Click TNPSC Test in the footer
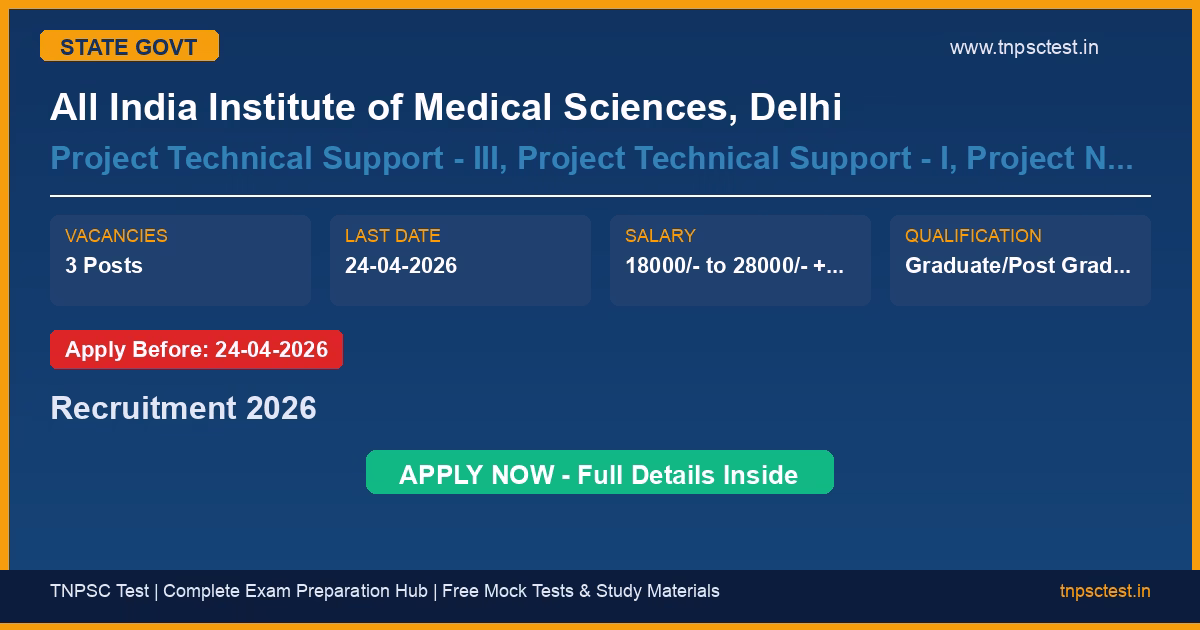The width and height of the screenshot is (1200, 630). tap(99, 591)
